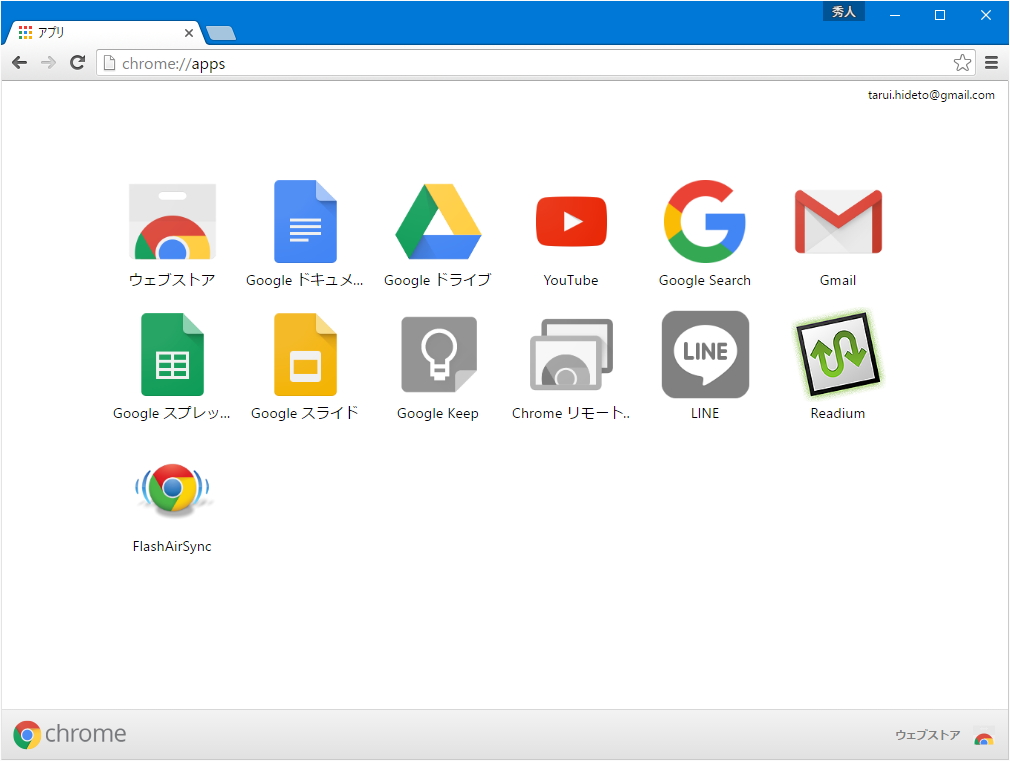Click the page icon in address bar
The height and width of the screenshot is (761, 1010).
[x=110, y=63]
